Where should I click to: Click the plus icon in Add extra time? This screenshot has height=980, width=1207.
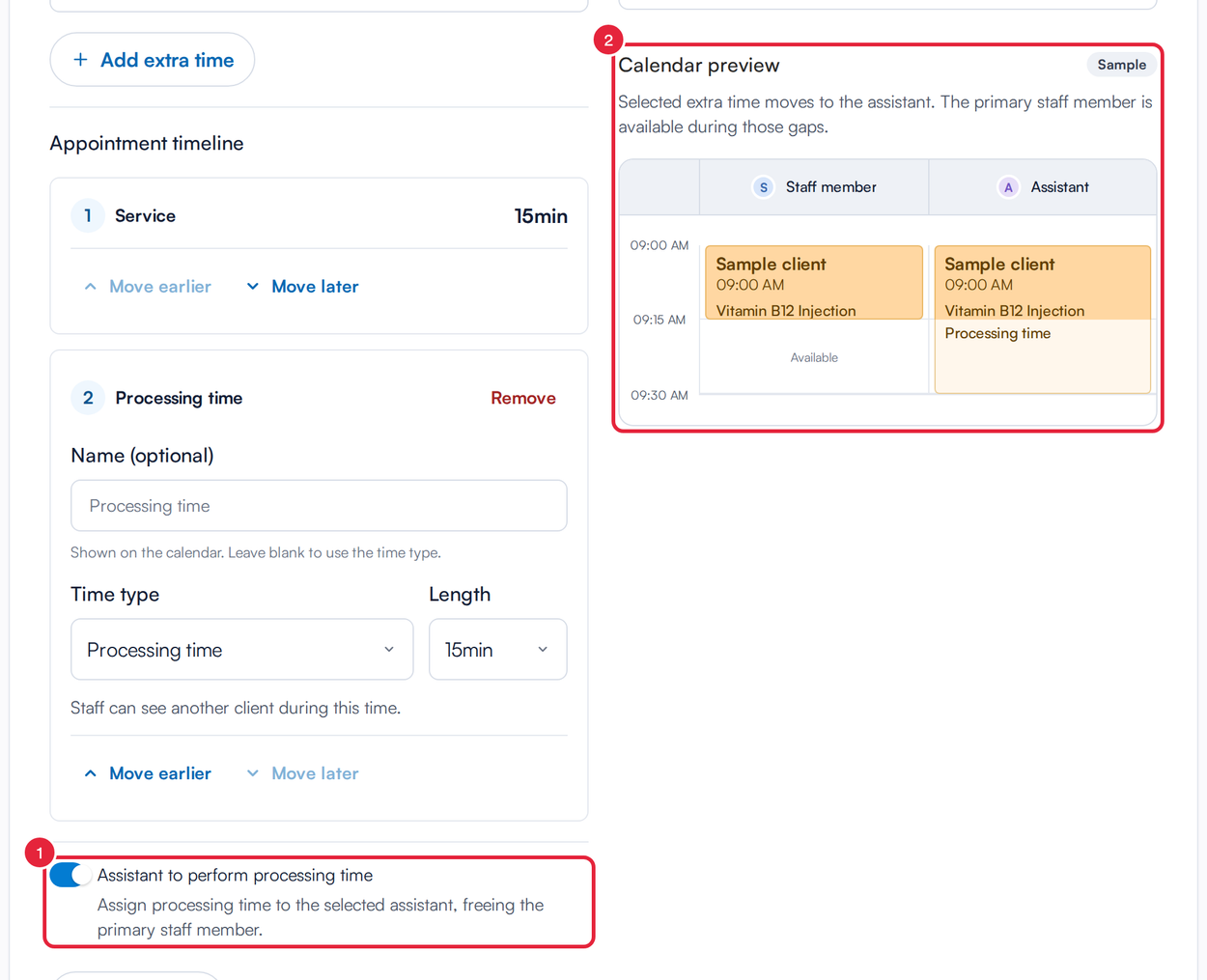(x=80, y=60)
